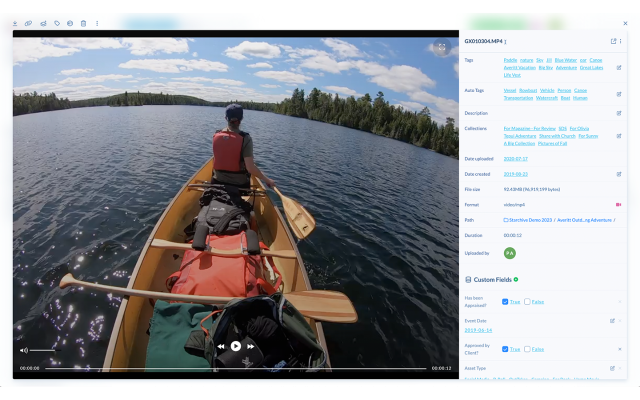The height and width of the screenshot is (400, 640).
Task: Check False for Has been Appraised
Action: [x=527, y=301]
